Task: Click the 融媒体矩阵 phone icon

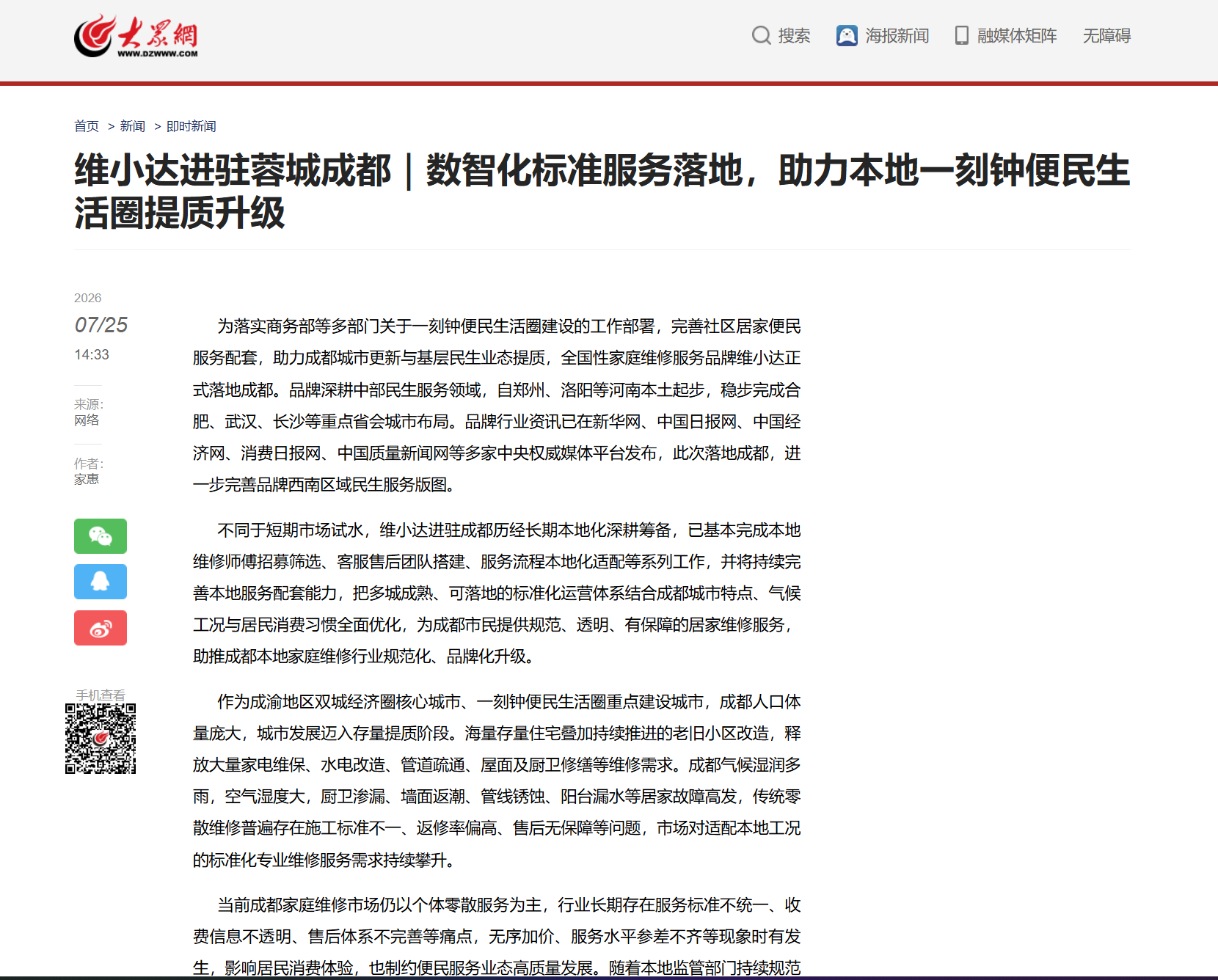Action: pos(961,35)
